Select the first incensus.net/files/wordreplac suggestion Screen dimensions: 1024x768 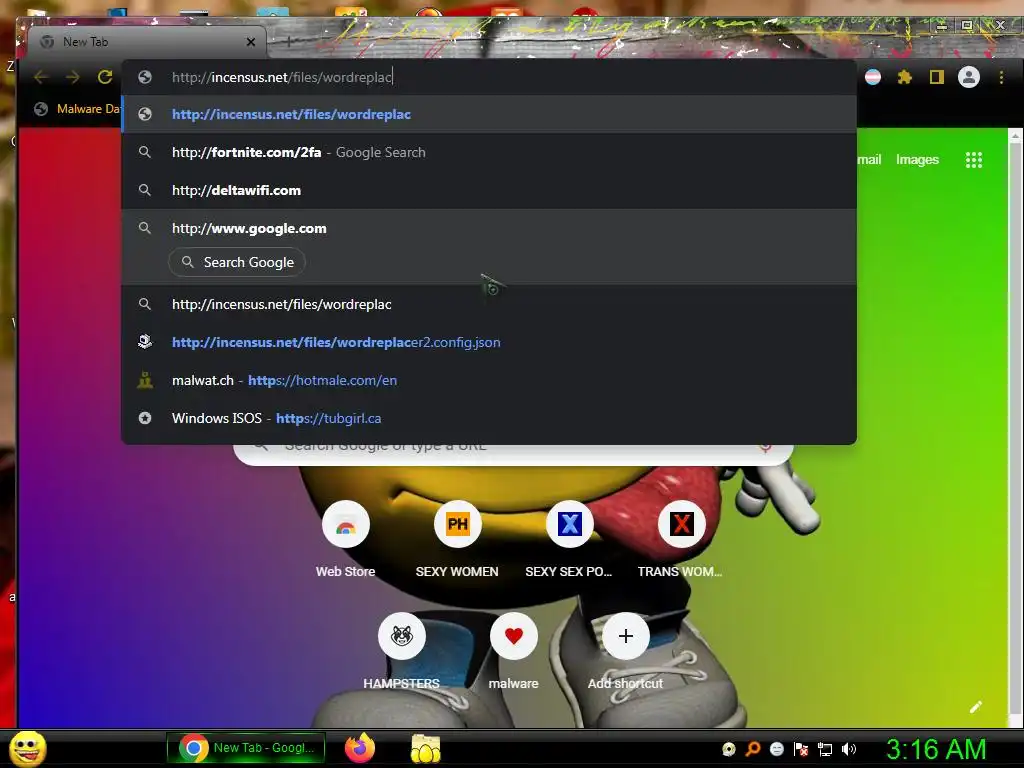[489, 114]
